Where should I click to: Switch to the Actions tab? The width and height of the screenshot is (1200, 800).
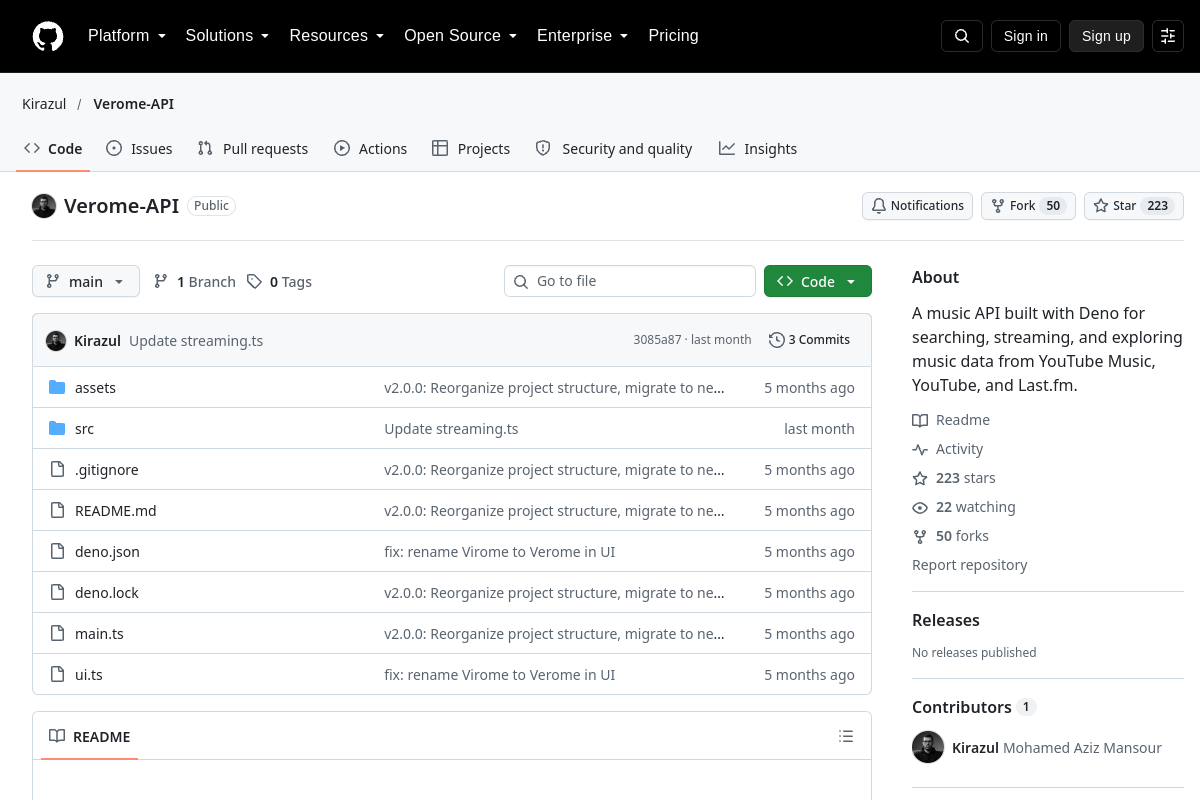point(370,149)
